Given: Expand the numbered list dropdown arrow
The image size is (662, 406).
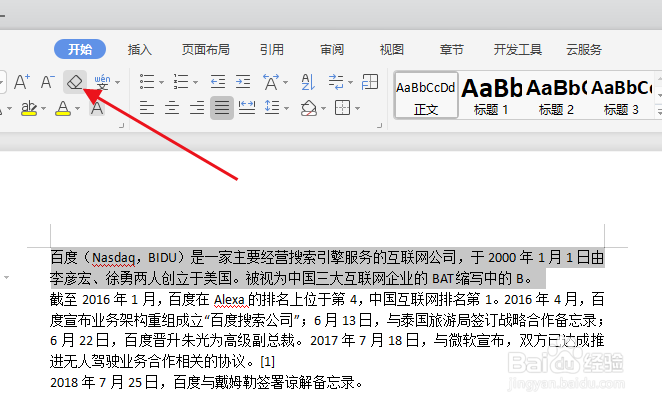Looking at the screenshot, I should coord(195,82).
